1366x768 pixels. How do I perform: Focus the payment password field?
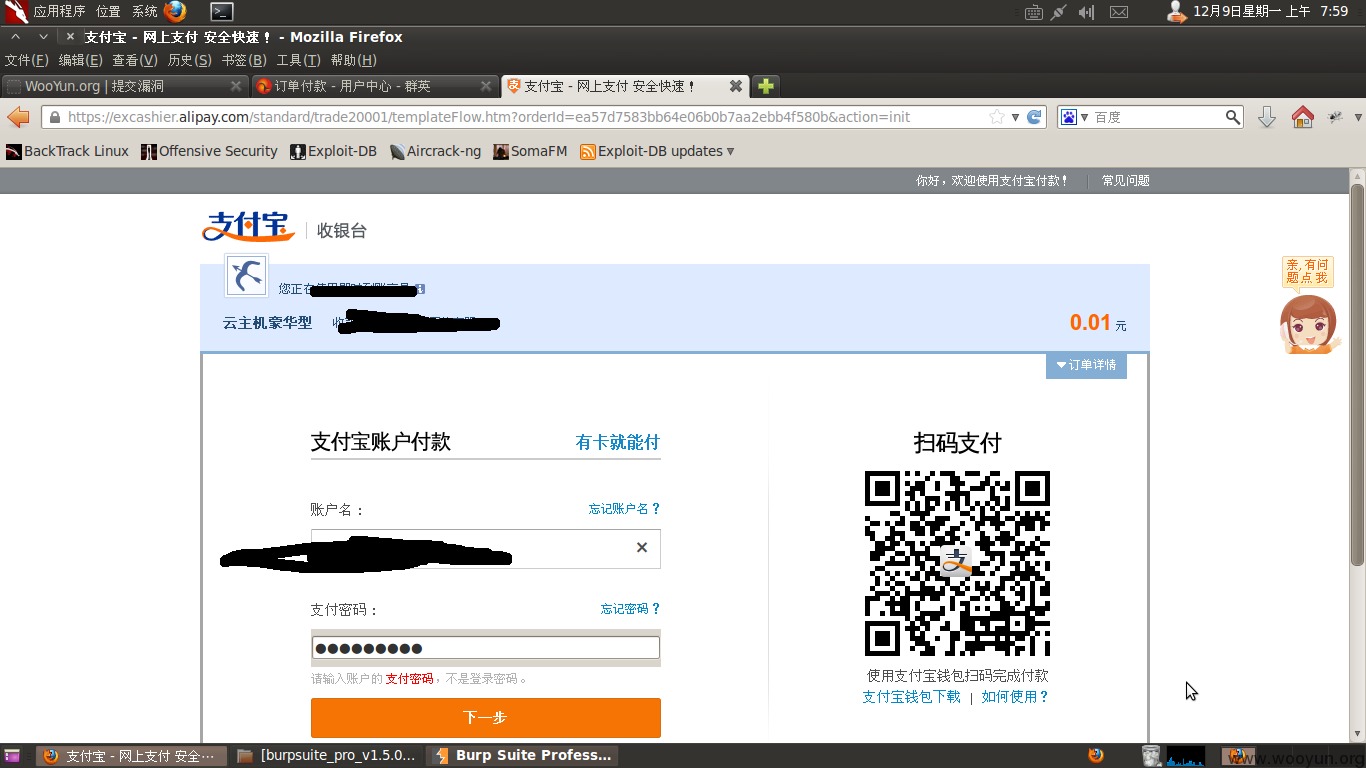[485, 648]
